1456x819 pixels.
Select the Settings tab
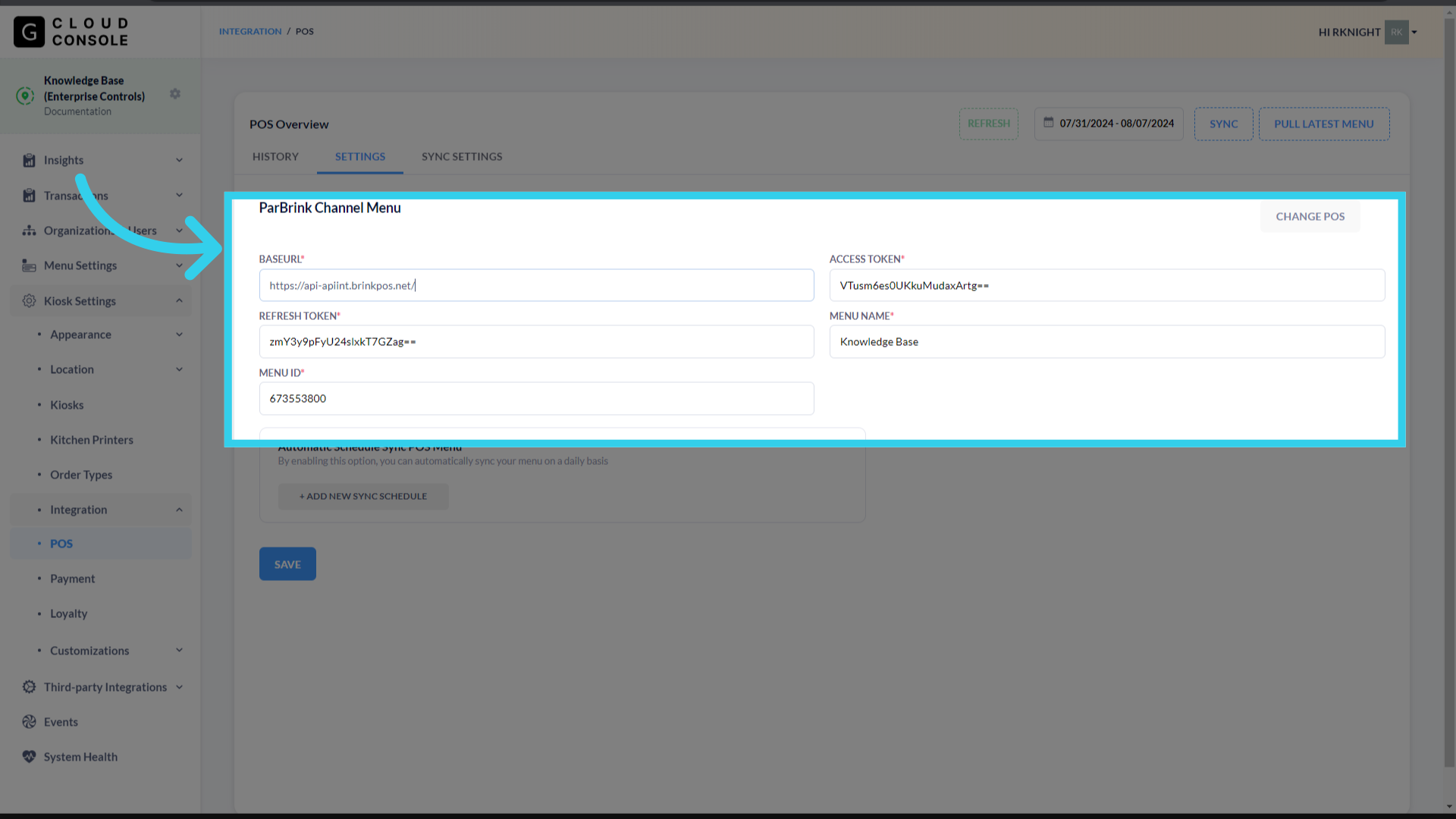pyautogui.click(x=360, y=156)
